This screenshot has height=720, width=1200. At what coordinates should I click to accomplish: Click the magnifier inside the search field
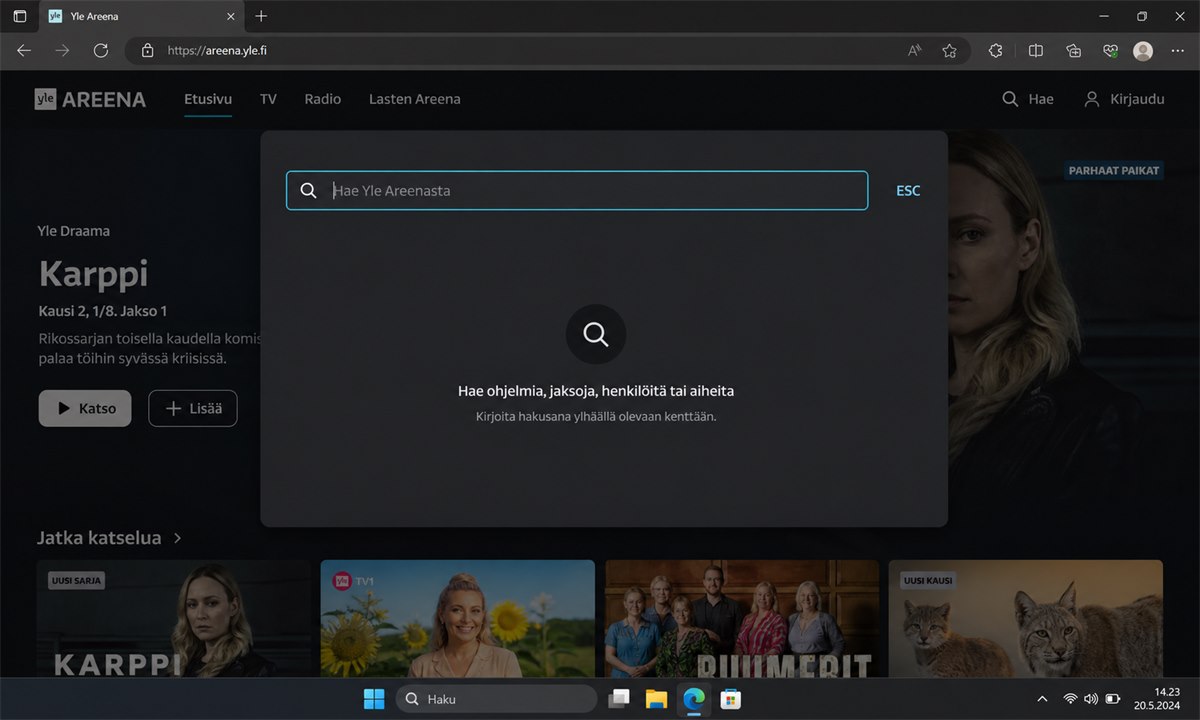(x=308, y=190)
